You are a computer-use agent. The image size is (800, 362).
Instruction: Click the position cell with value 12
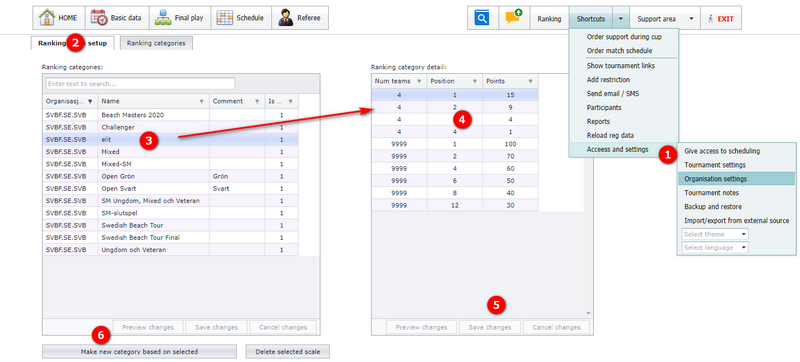point(455,205)
